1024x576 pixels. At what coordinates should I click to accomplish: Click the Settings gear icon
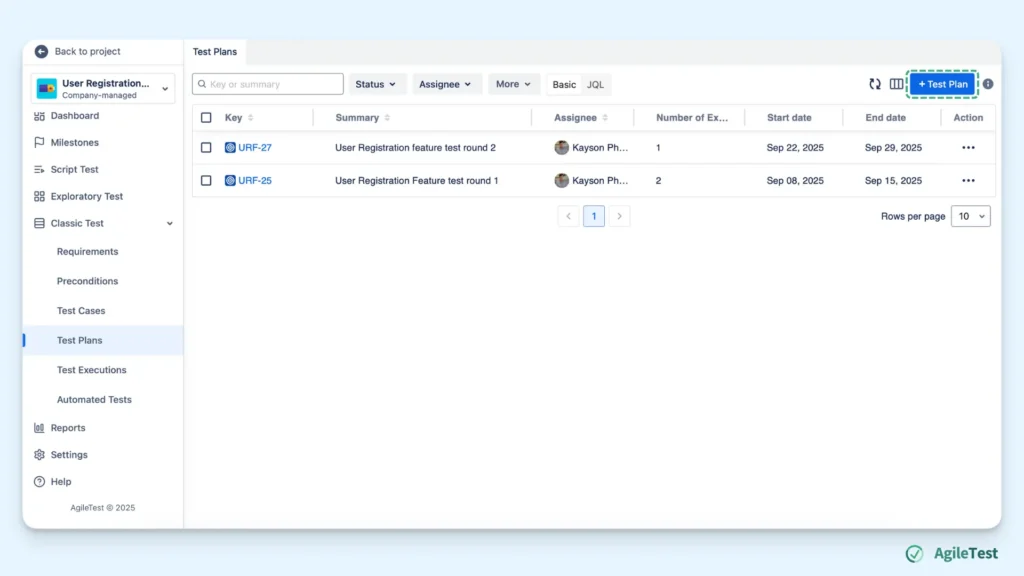tap(39, 455)
